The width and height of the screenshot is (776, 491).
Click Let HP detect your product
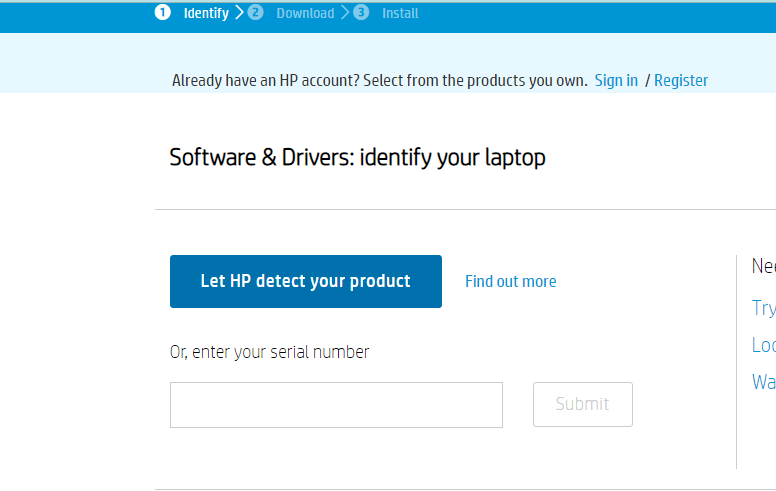click(306, 281)
